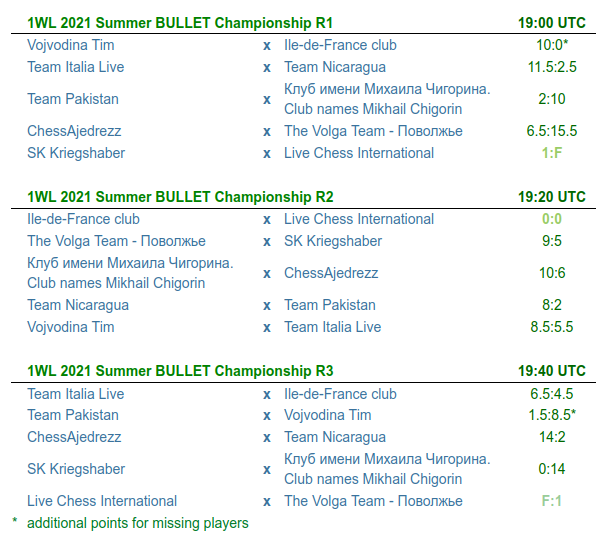The height and width of the screenshot is (538, 602).
Task: Open the 14:2 match result
Action: (x=552, y=437)
